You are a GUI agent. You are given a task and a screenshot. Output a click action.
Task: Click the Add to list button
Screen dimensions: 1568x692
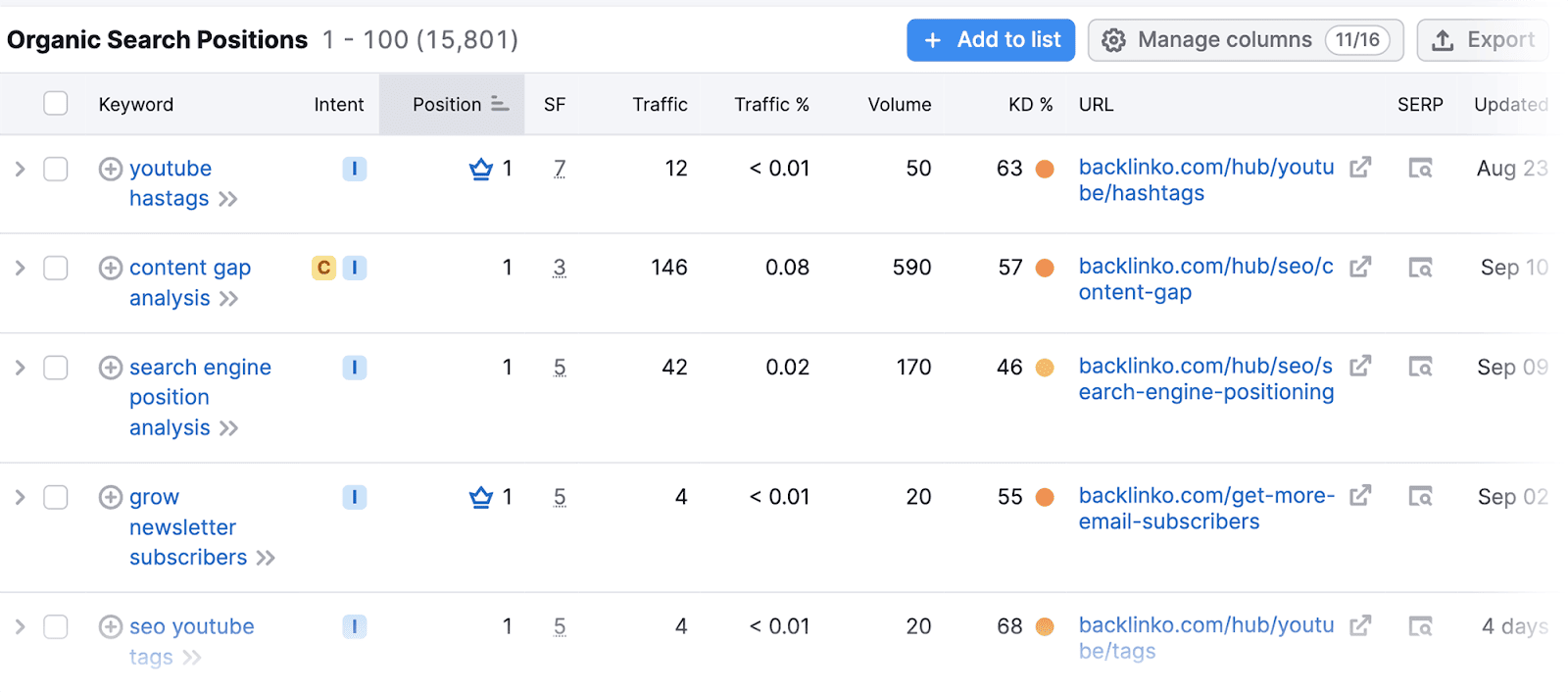coord(991,40)
